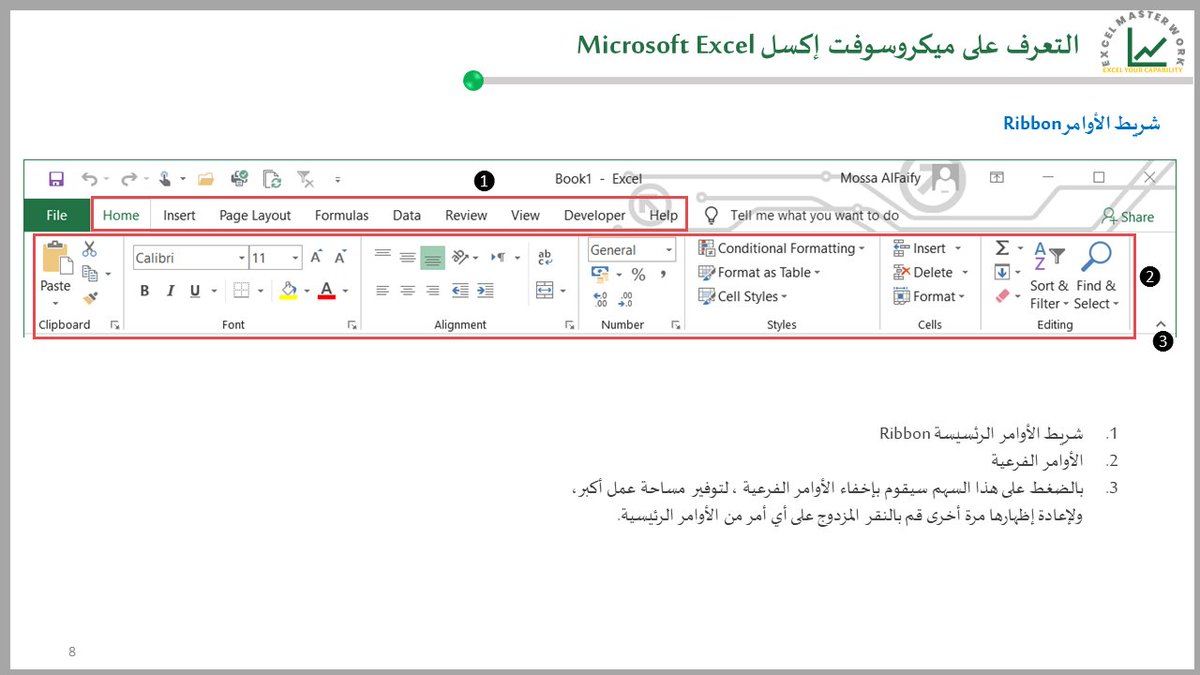Switch to the Data tab

click(406, 215)
